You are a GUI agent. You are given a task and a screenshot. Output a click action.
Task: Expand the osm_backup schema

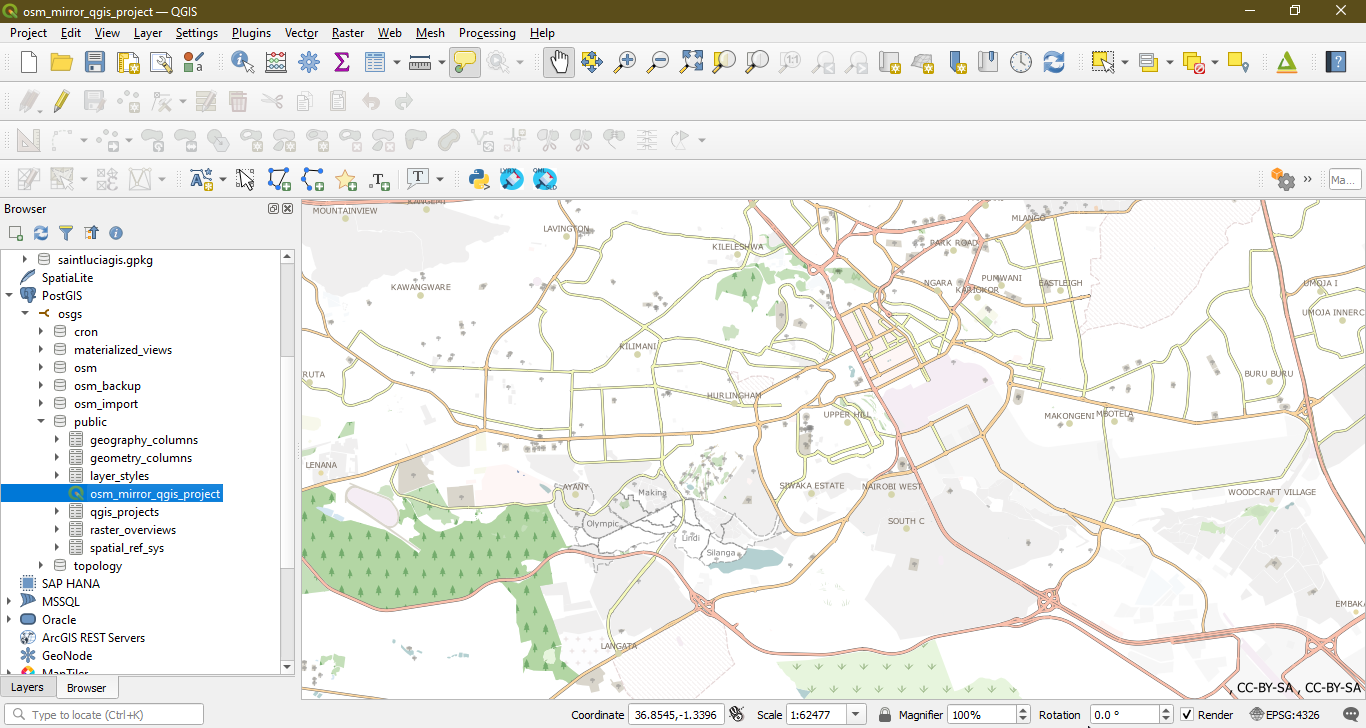click(x=41, y=386)
